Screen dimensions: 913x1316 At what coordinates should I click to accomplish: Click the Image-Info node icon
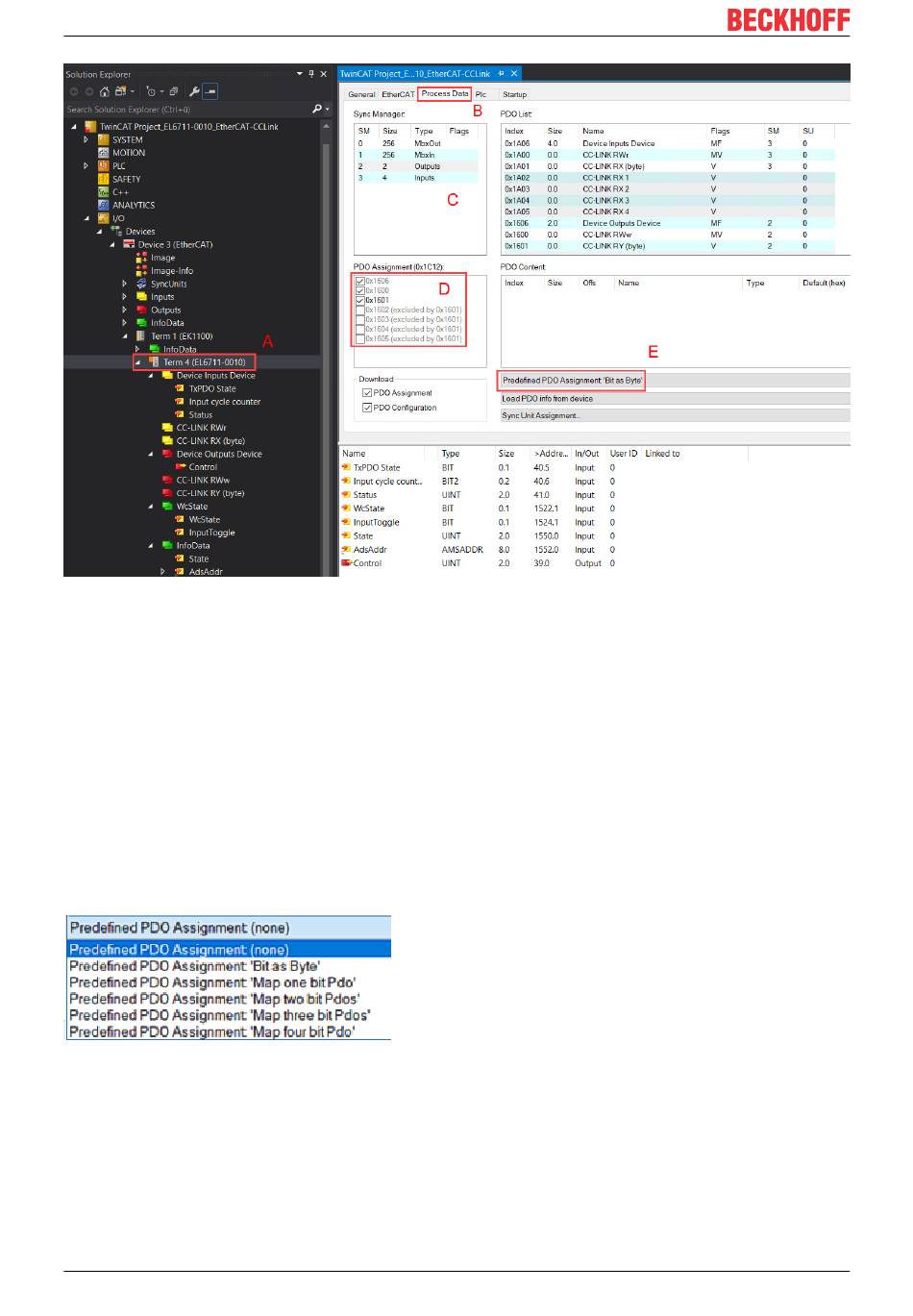tap(141, 271)
